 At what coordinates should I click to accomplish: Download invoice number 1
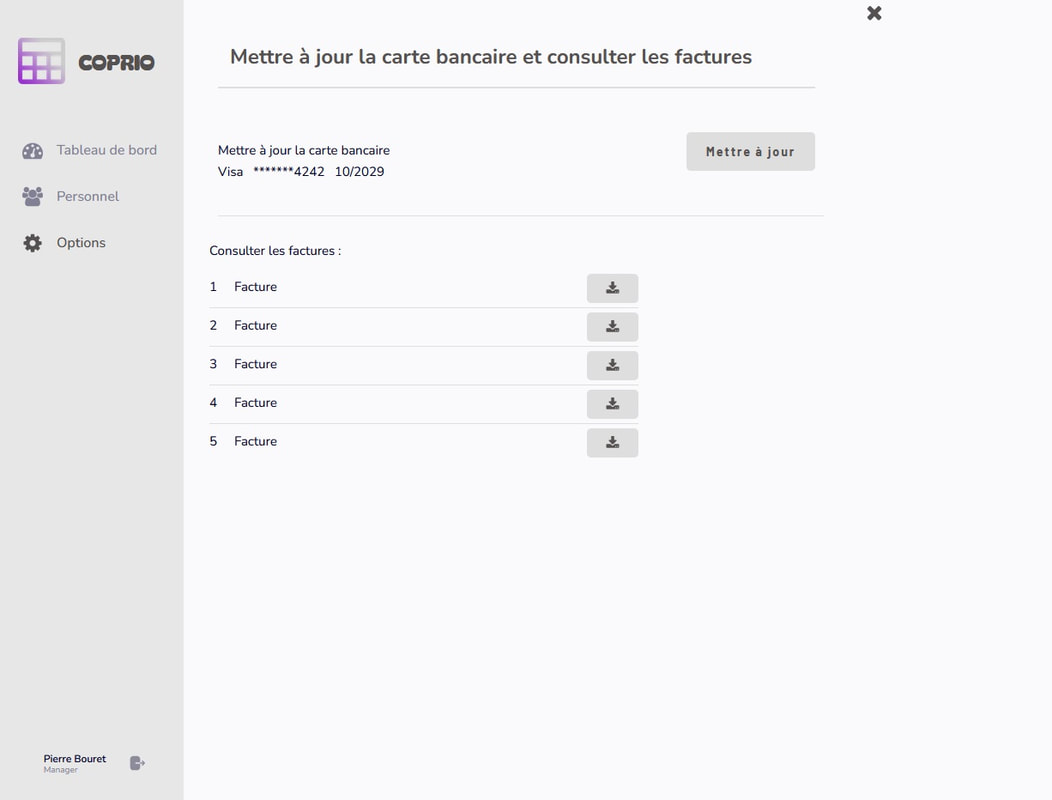[612, 288]
